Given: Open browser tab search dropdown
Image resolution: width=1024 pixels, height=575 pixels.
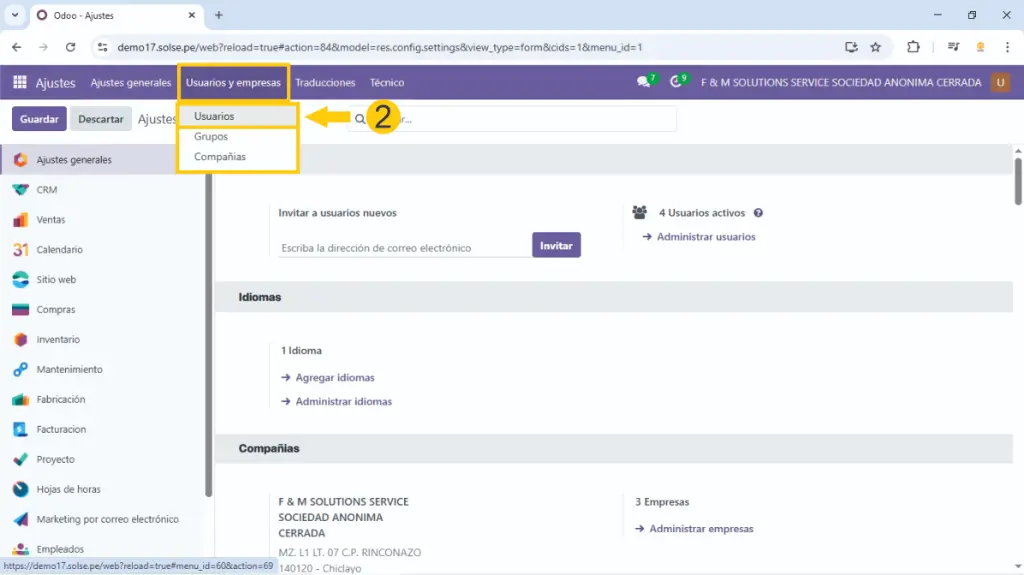Looking at the screenshot, I should point(15,15).
